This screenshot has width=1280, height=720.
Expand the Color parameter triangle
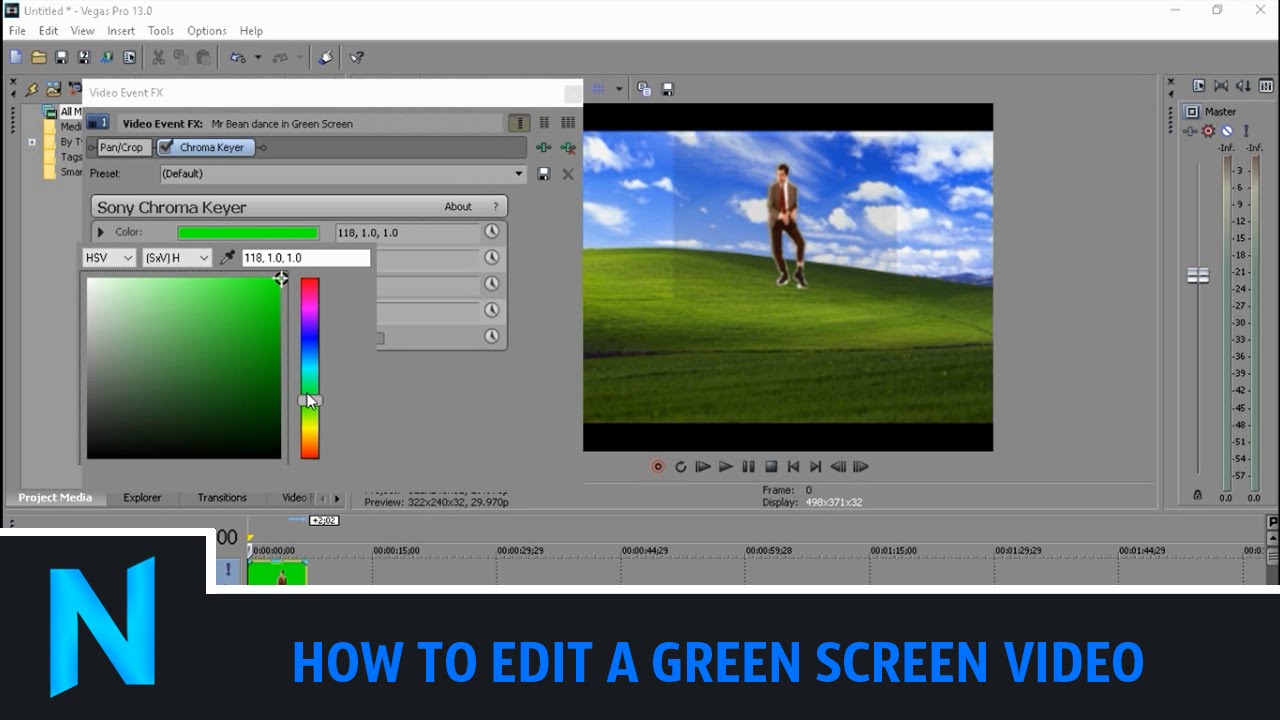coord(100,232)
